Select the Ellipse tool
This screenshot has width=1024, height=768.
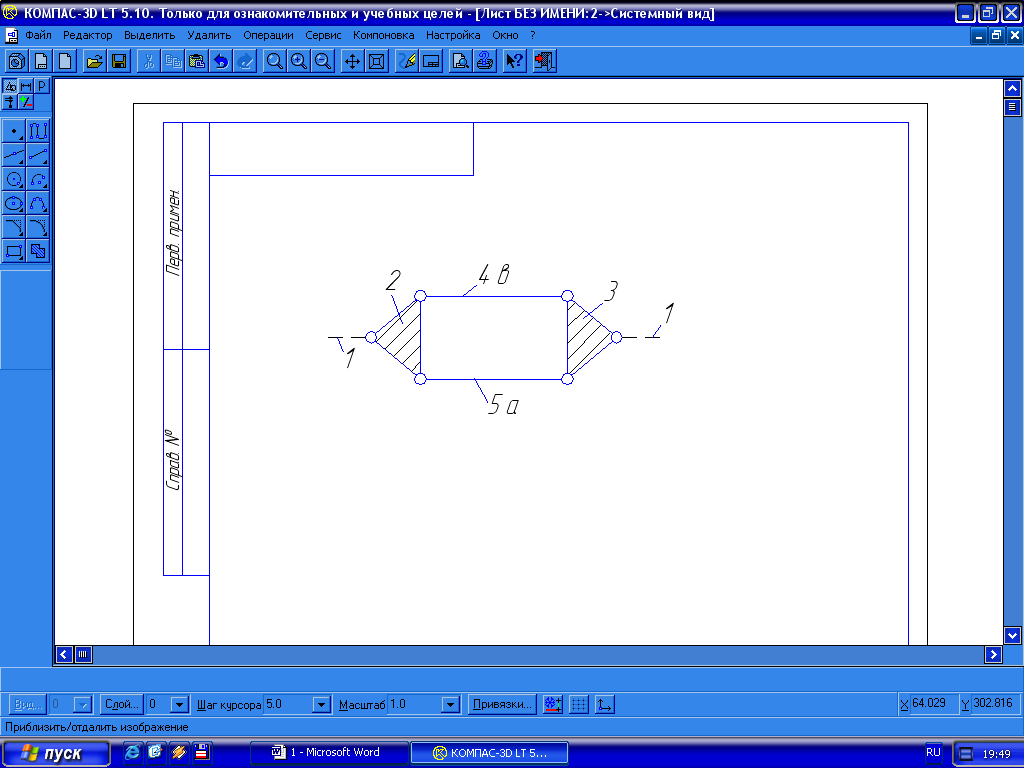(14, 203)
